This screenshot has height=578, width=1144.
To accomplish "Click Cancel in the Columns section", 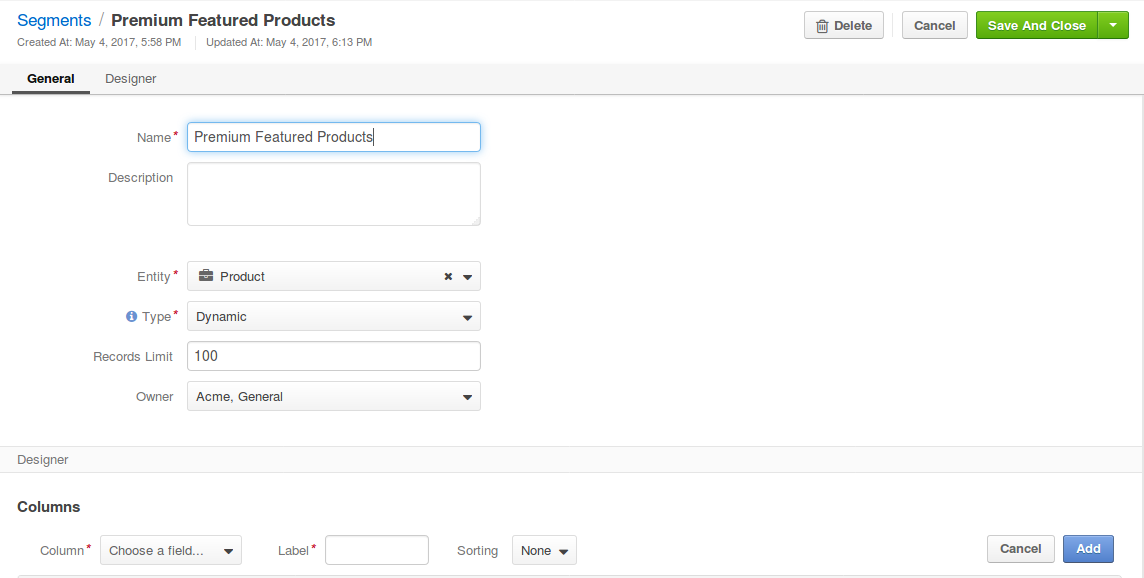I will coord(1020,549).
